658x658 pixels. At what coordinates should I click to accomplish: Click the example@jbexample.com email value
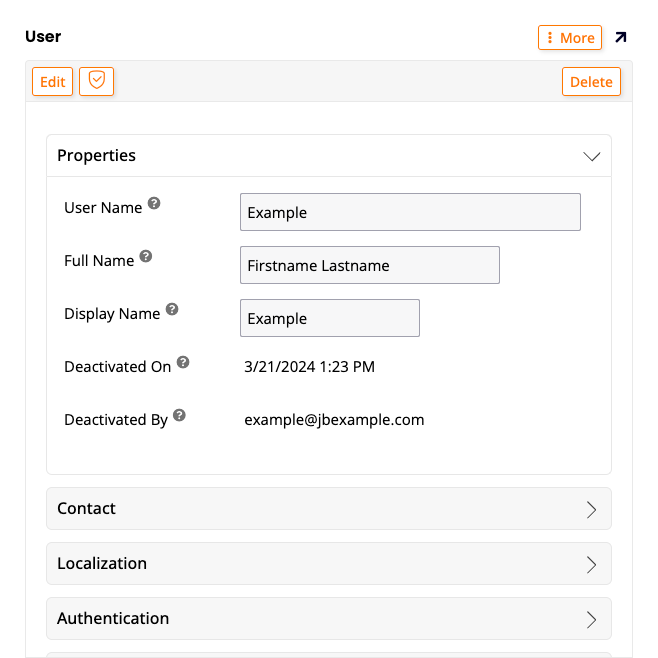click(x=334, y=420)
